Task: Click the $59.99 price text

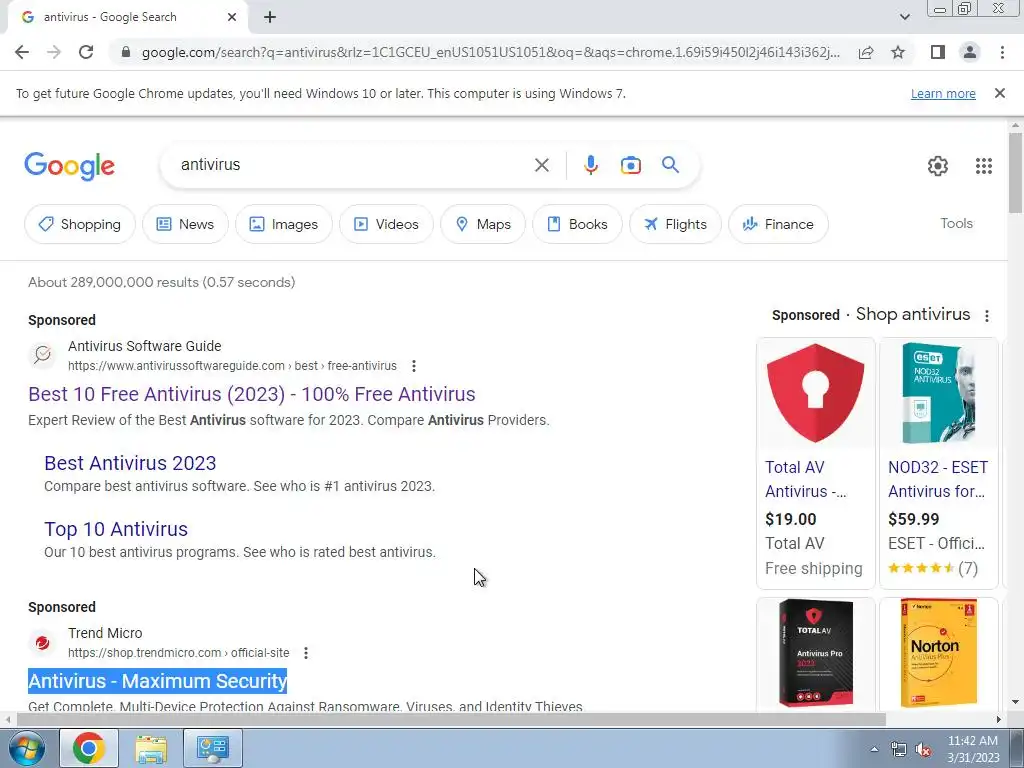Action: 913,520
